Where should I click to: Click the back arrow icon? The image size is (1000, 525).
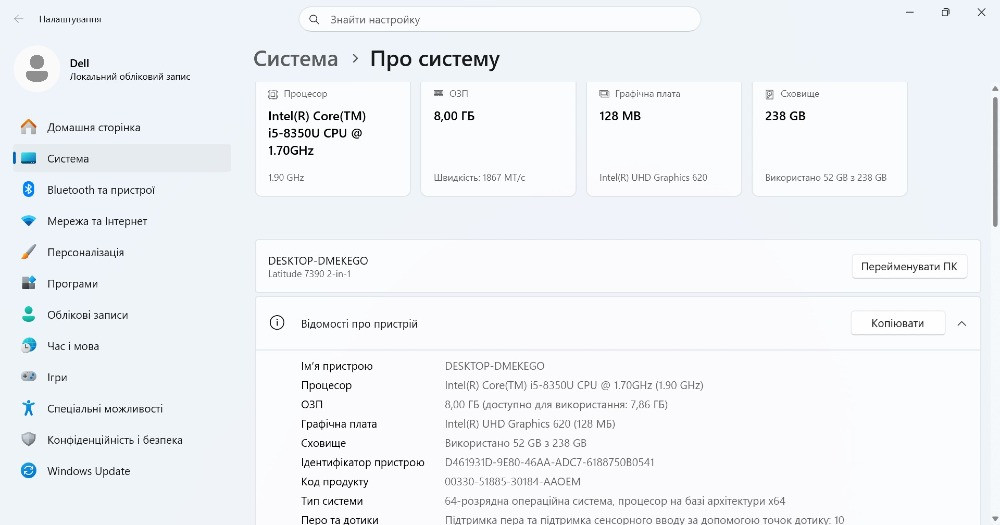coord(18,19)
